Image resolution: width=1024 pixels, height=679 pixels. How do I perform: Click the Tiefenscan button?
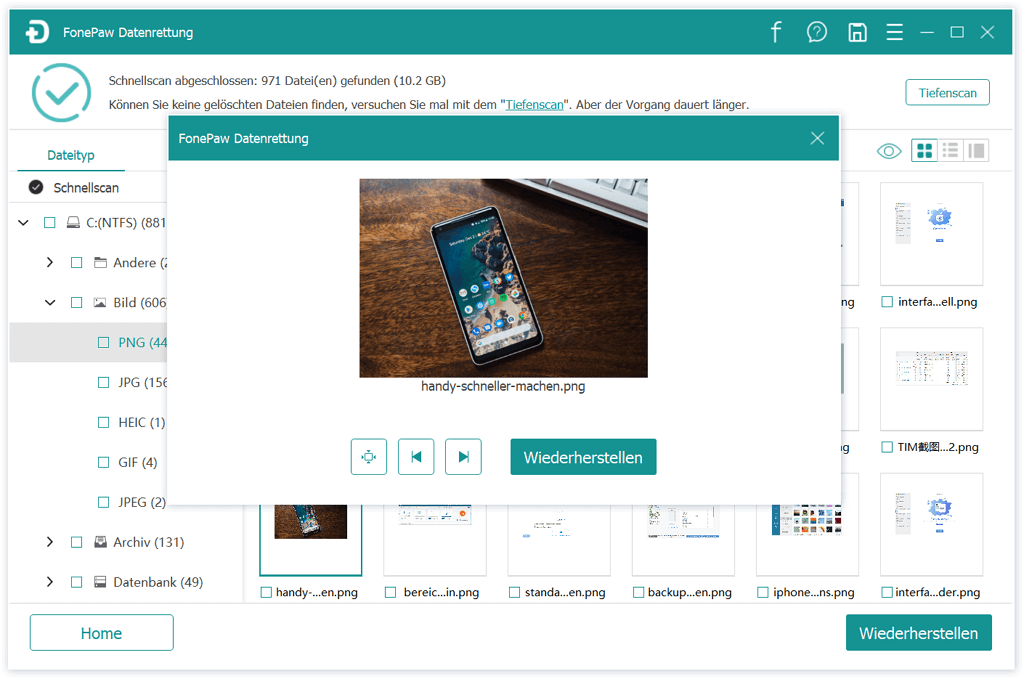[947, 93]
